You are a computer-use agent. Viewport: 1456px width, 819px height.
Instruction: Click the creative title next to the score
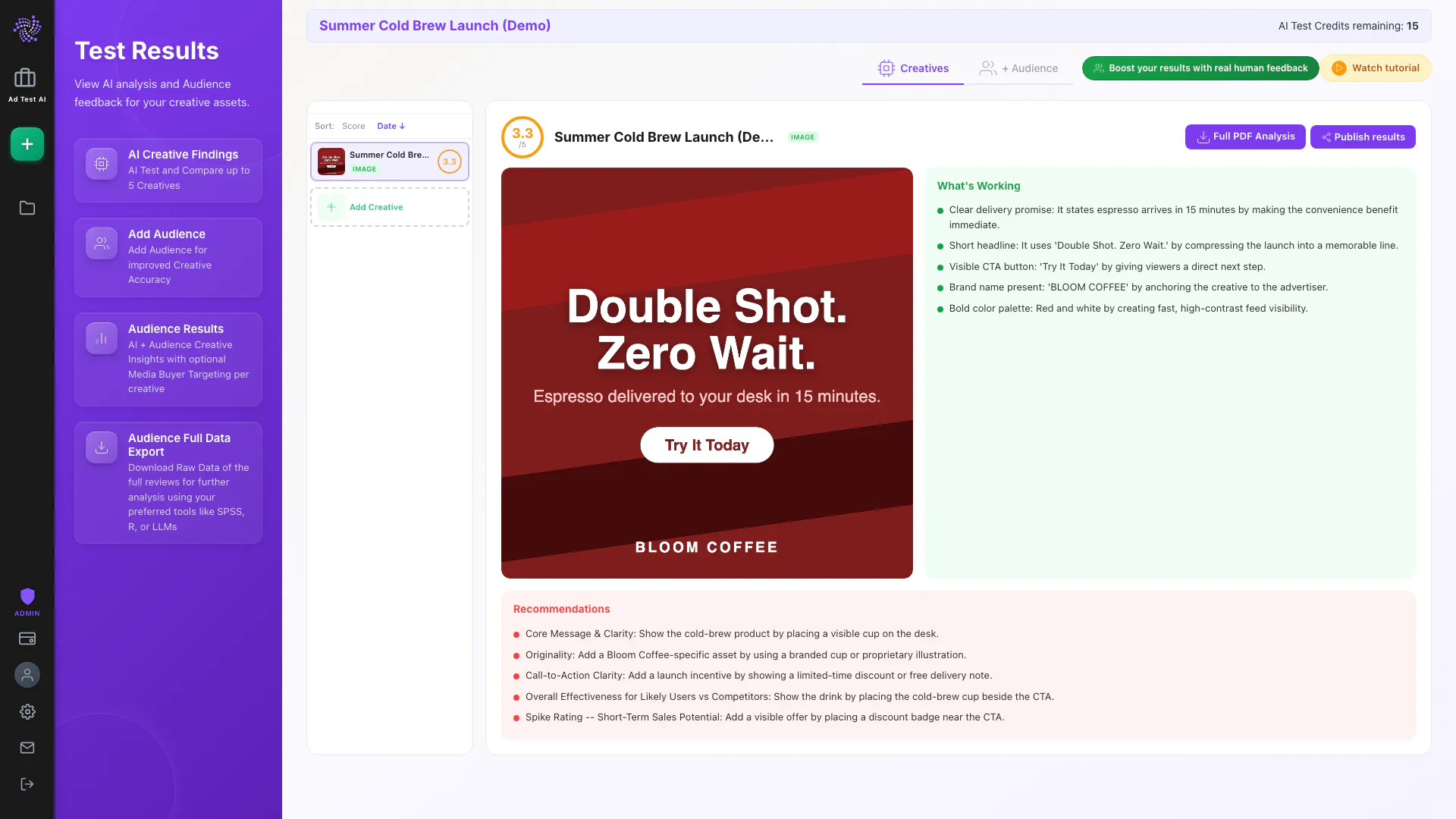click(x=664, y=137)
